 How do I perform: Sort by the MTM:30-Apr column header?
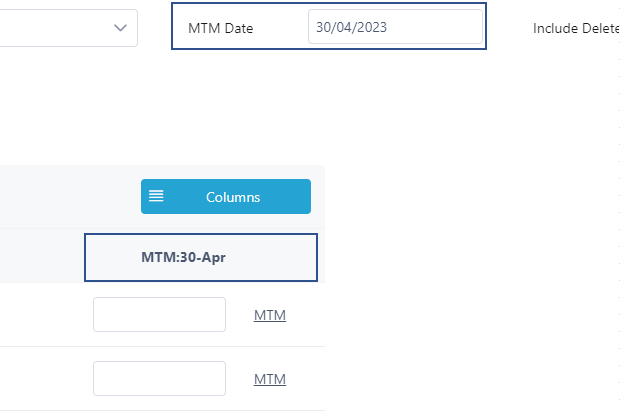coord(201,258)
